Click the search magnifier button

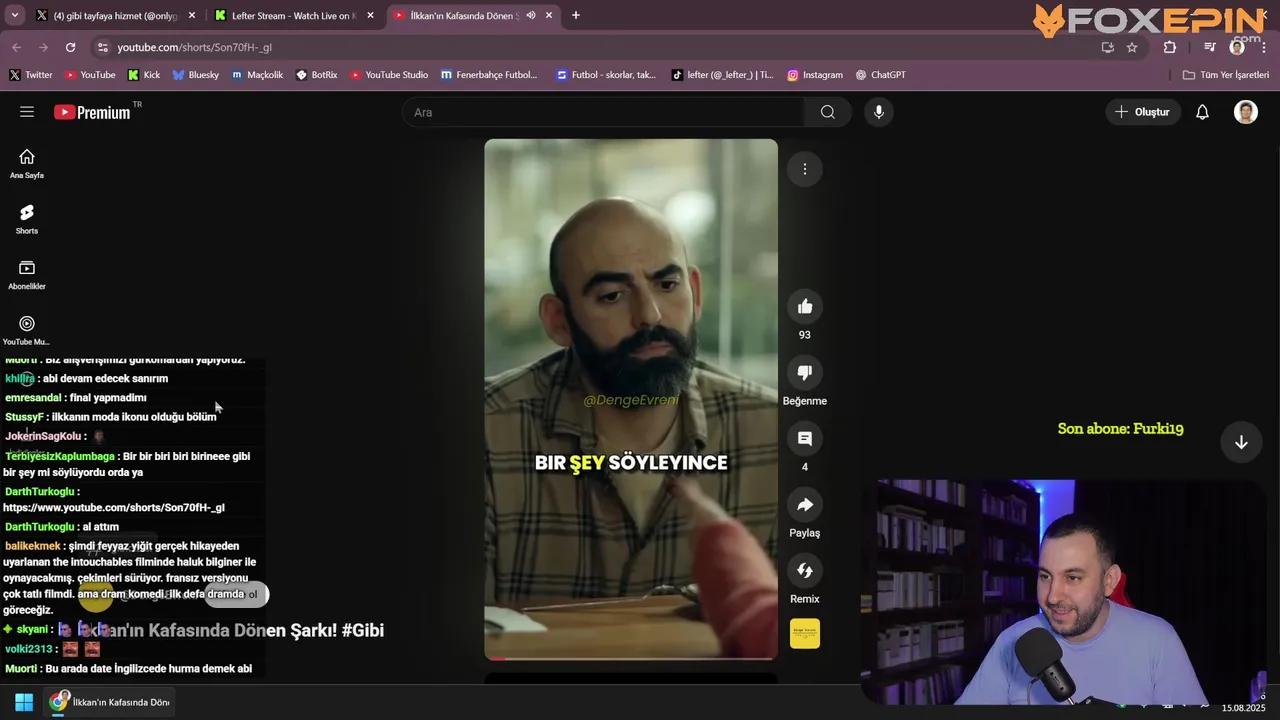[828, 112]
